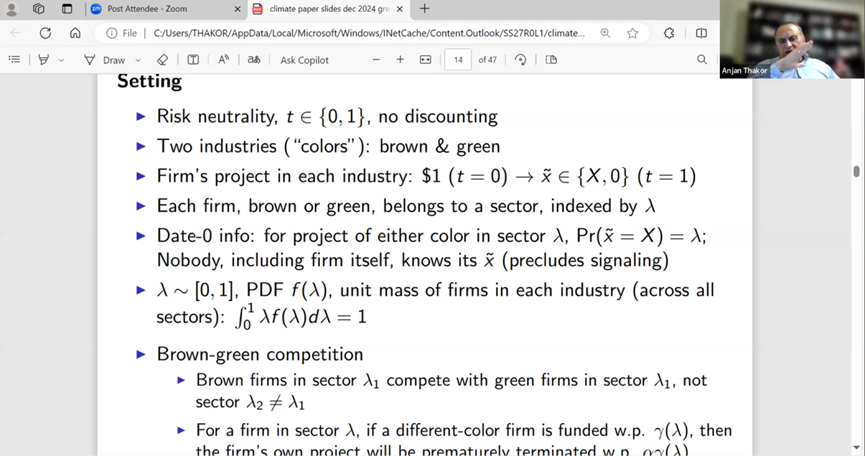Viewport: 865px width, 456px height.
Task: Select the highlight tool
Action: coord(43,60)
